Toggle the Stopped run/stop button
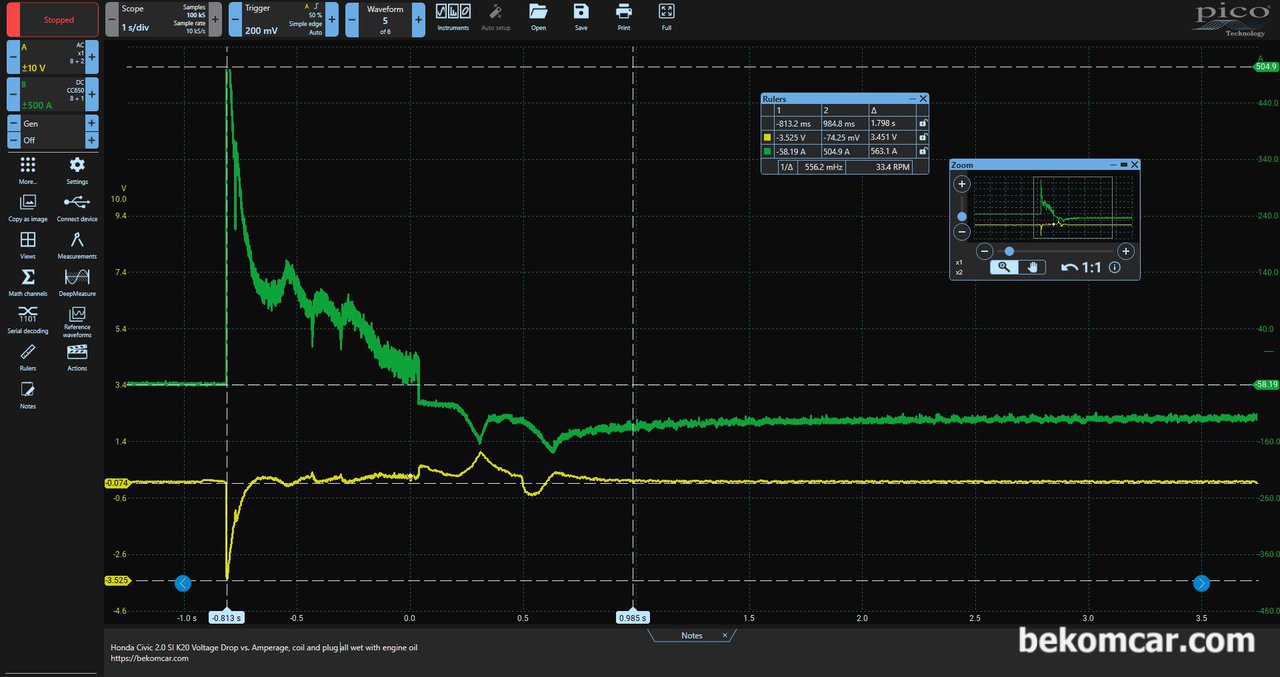Image resolution: width=1280 pixels, height=677 pixels. 54,19
